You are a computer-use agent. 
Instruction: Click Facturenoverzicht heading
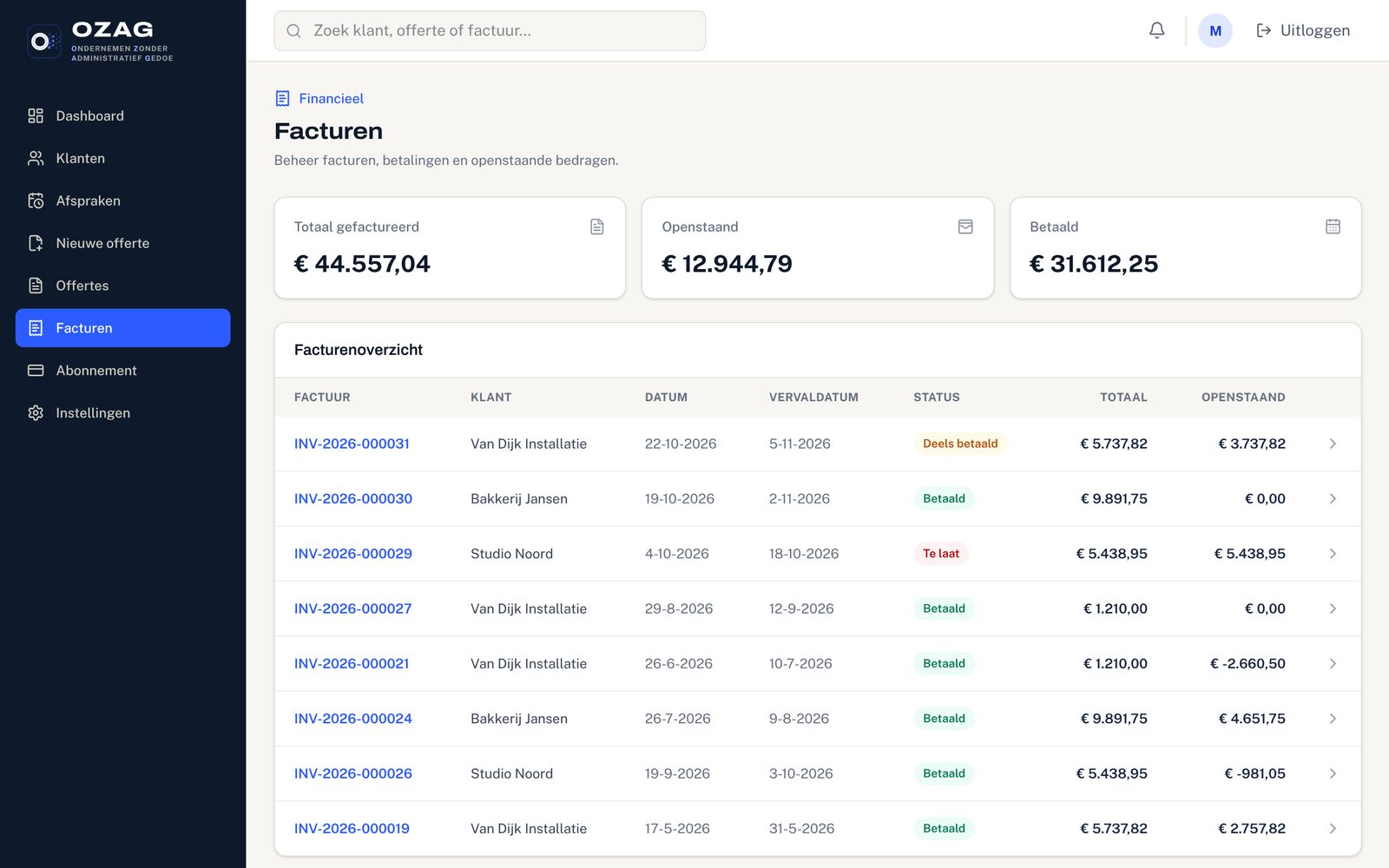click(359, 350)
